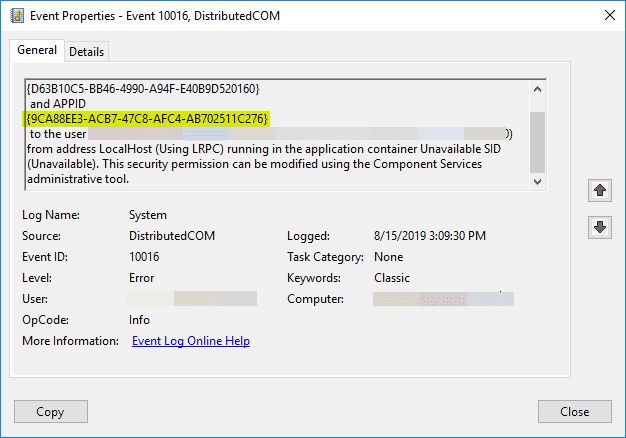Click the next event down arrow button

click(x=600, y=227)
